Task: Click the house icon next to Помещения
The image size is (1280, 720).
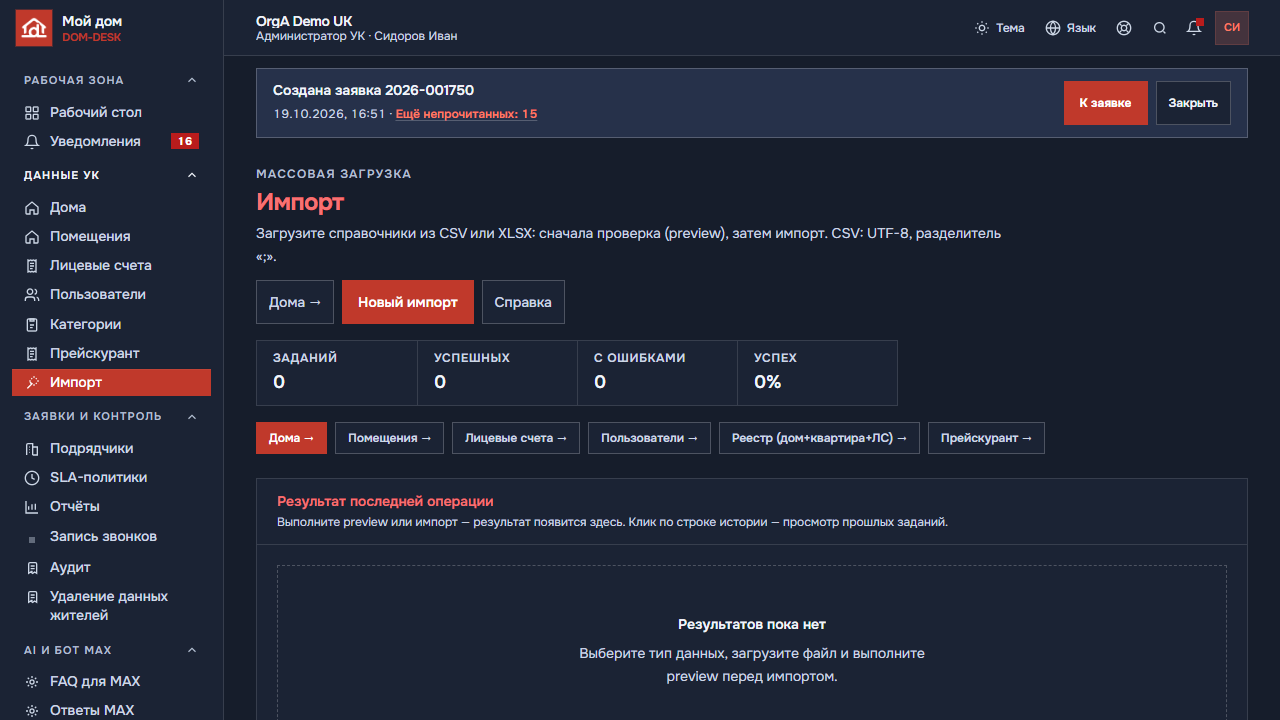Action: pos(32,237)
